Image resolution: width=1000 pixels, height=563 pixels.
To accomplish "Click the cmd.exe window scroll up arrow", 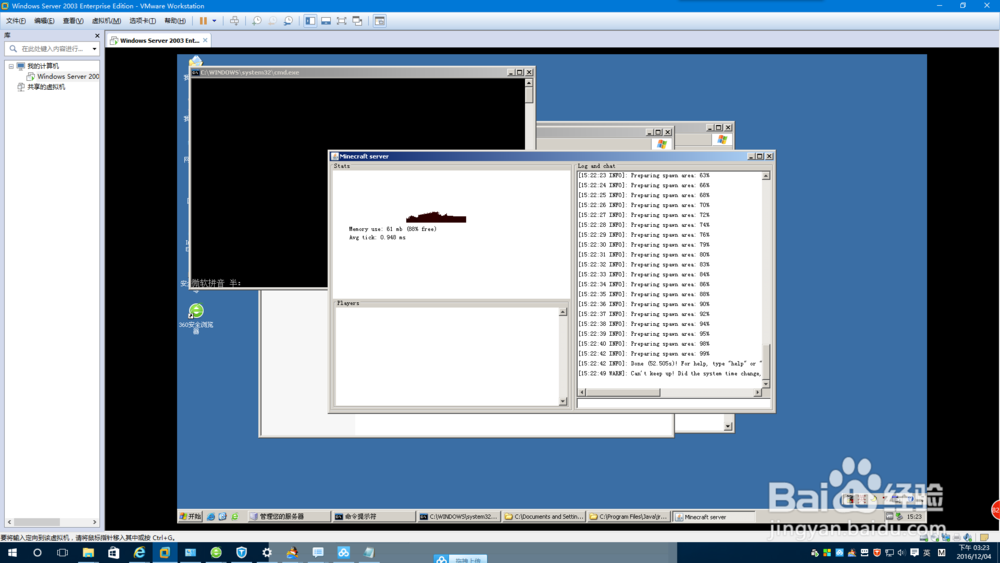I will pos(529,83).
